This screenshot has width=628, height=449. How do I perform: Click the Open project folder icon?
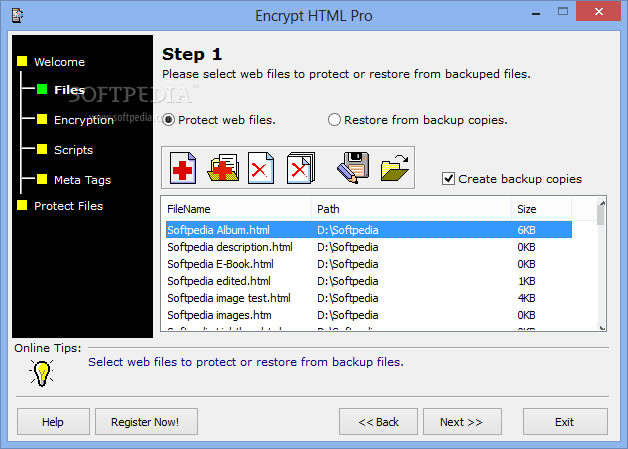[x=395, y=168]
